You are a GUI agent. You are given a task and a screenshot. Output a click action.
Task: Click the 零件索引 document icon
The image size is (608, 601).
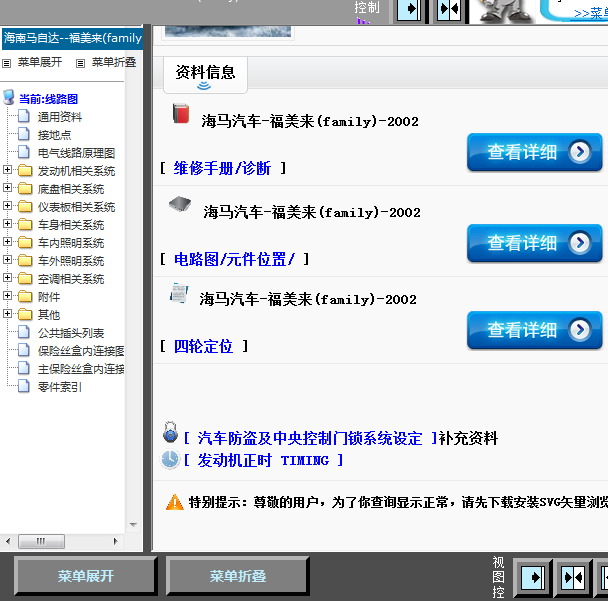coord(24,386)
